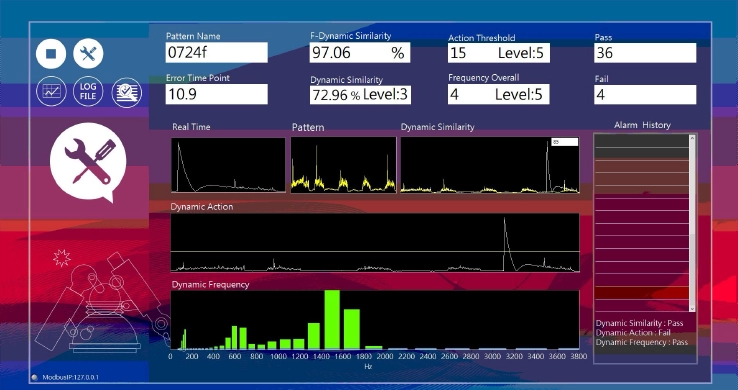The width and height of the screenshot is (738, 390).
Task: Click the large maintenance tools speech bubble
Action: tap(88, 162)
